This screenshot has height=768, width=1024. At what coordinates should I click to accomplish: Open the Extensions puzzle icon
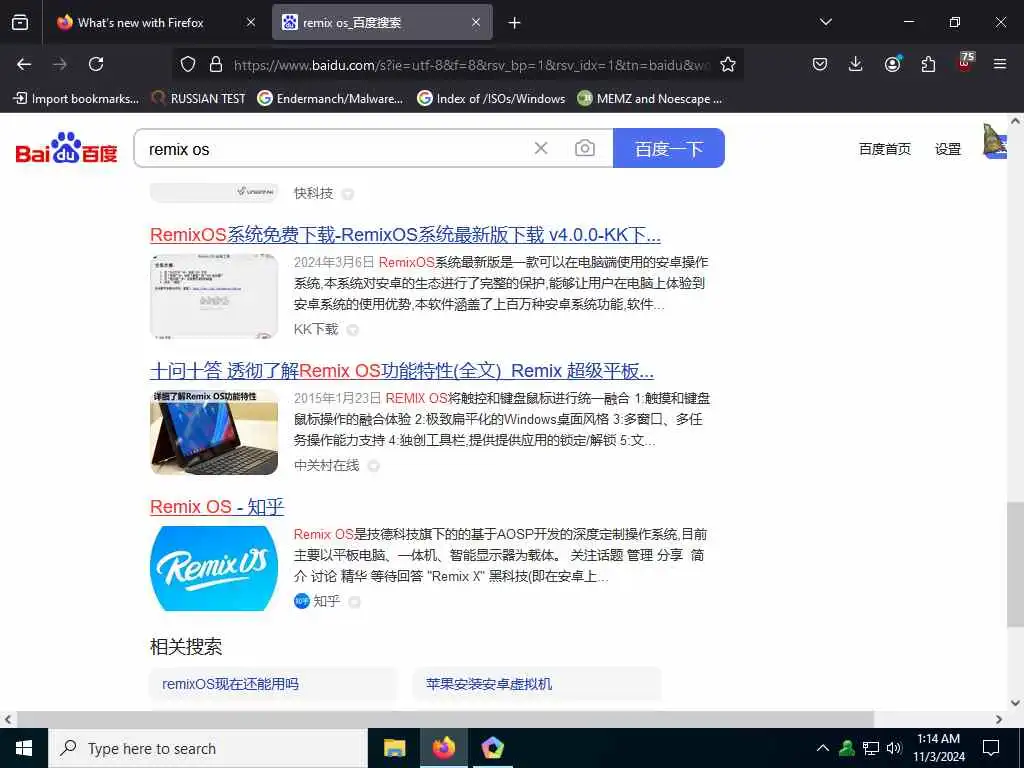(928, 64)
